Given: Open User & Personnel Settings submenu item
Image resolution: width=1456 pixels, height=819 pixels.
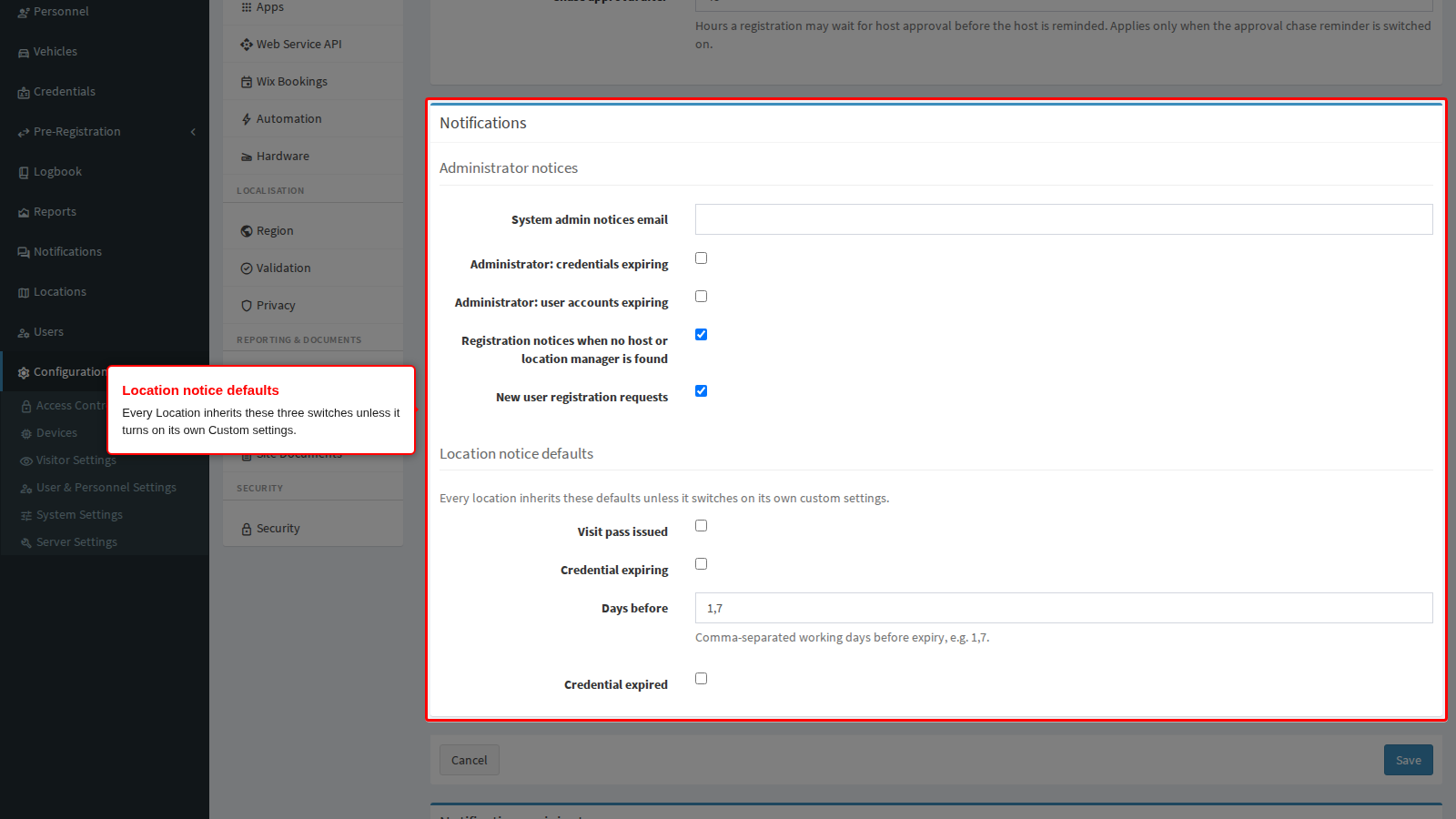Looking at the screenshot, I should click(x=106, y=488).
